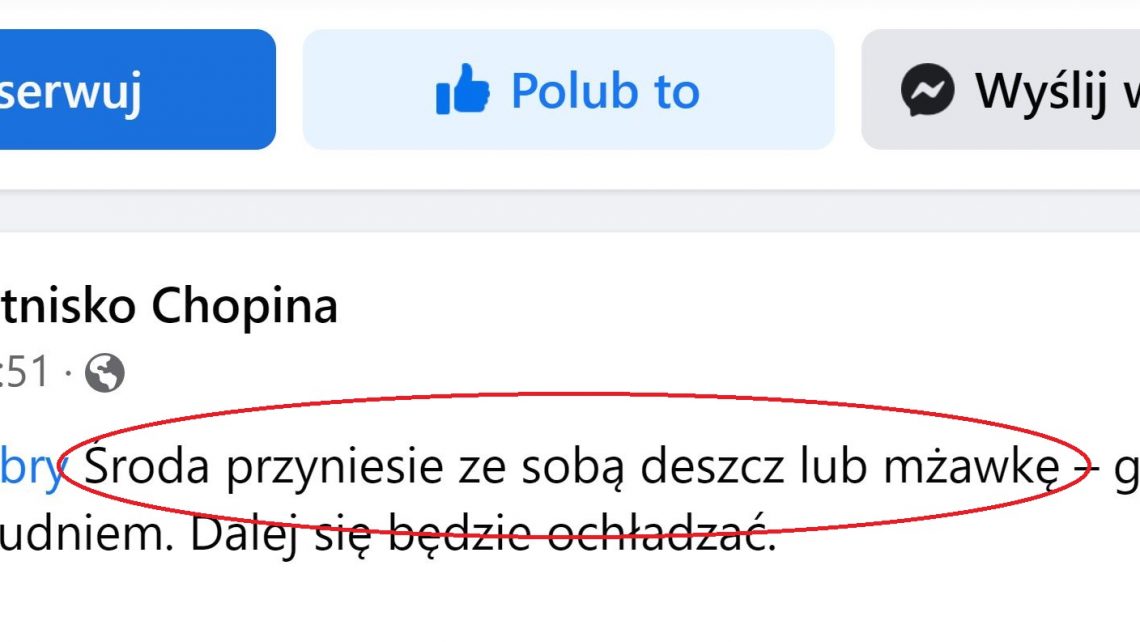Click the word "Środa" in the post
This screenshot has height=642, width=1140.
pos(147,464)
